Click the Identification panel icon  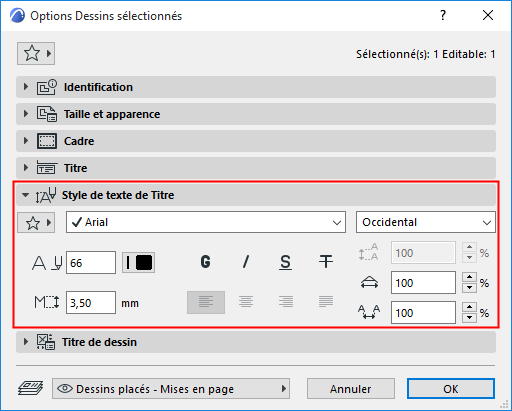point(47,87)
